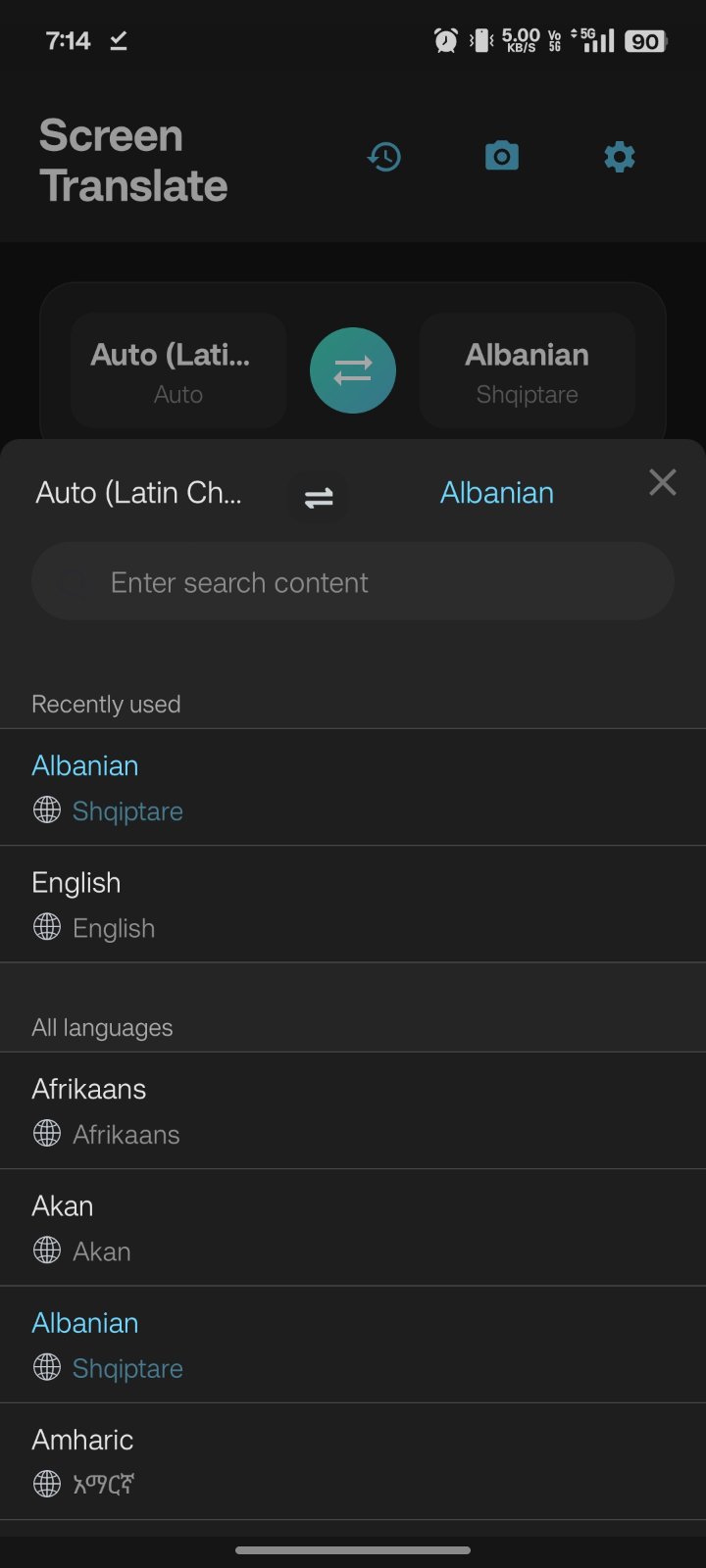Tap the alarm icon in status bar
Image resolution: width=706 pixels, height=1568 pixels.
[x=445, y=40]
